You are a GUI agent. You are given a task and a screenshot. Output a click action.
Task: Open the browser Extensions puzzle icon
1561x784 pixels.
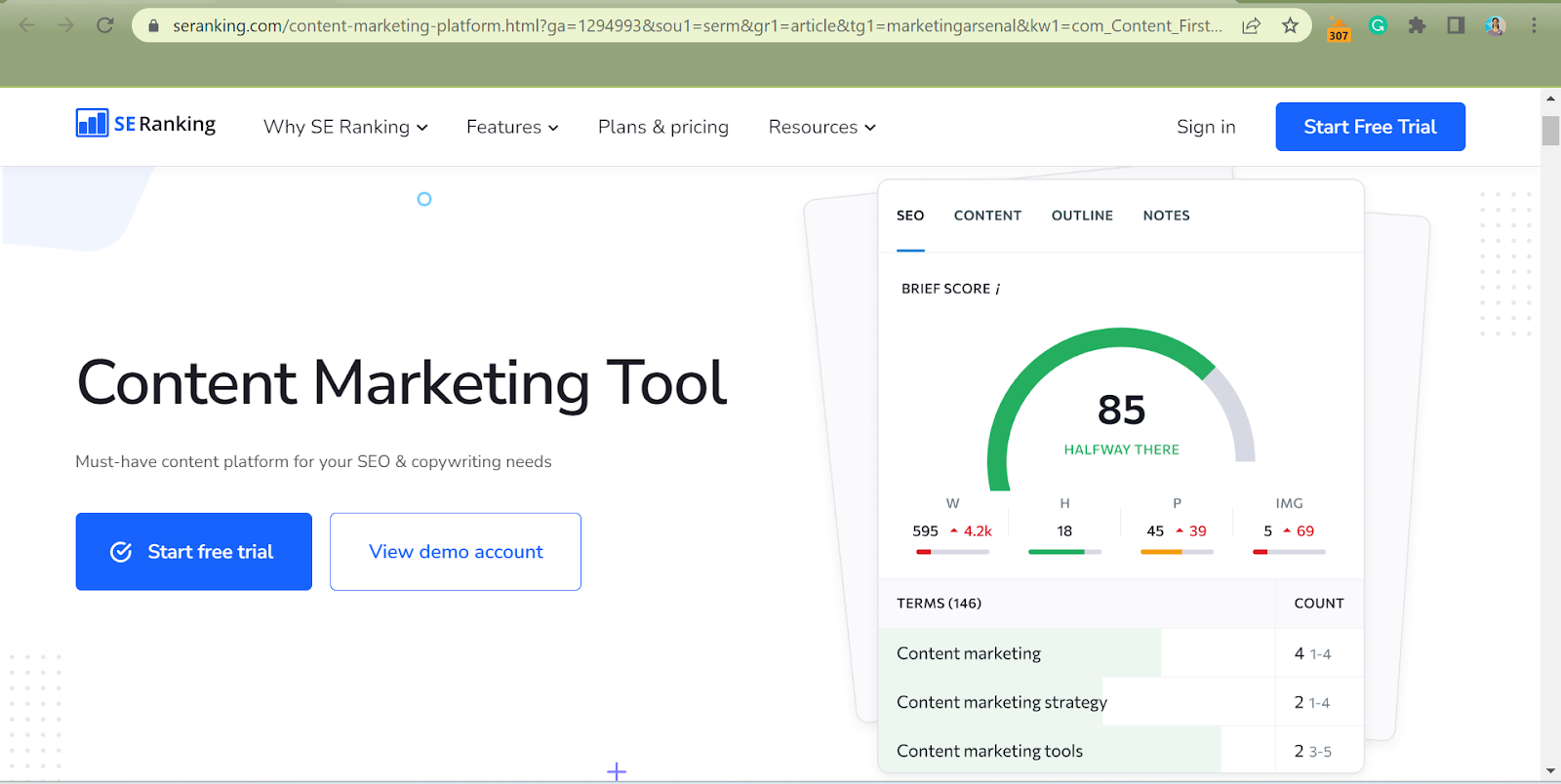coord(1417,25)
